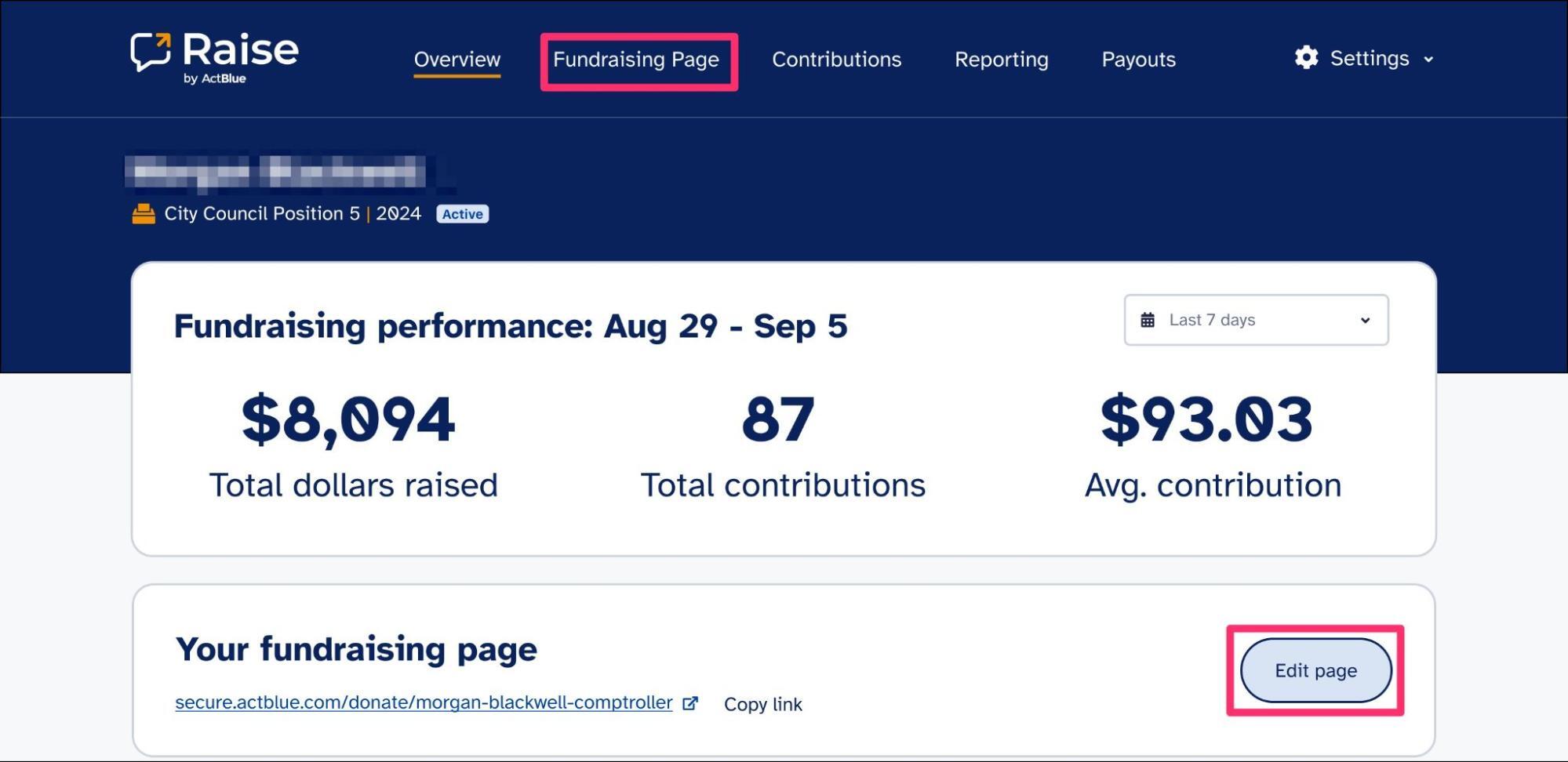Click the Raise by ActBlue logo
Screen dimensions: 1568x762
214,57
